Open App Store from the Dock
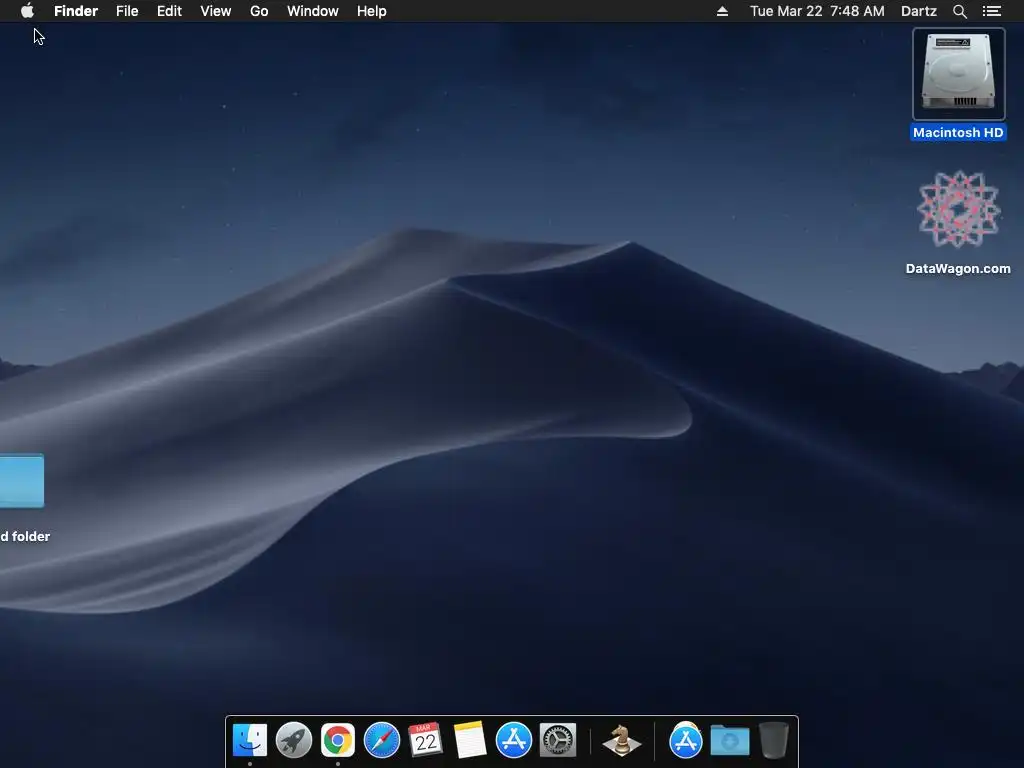The width and height of the screenshot is (1024, 768). (x=514, y=741)
